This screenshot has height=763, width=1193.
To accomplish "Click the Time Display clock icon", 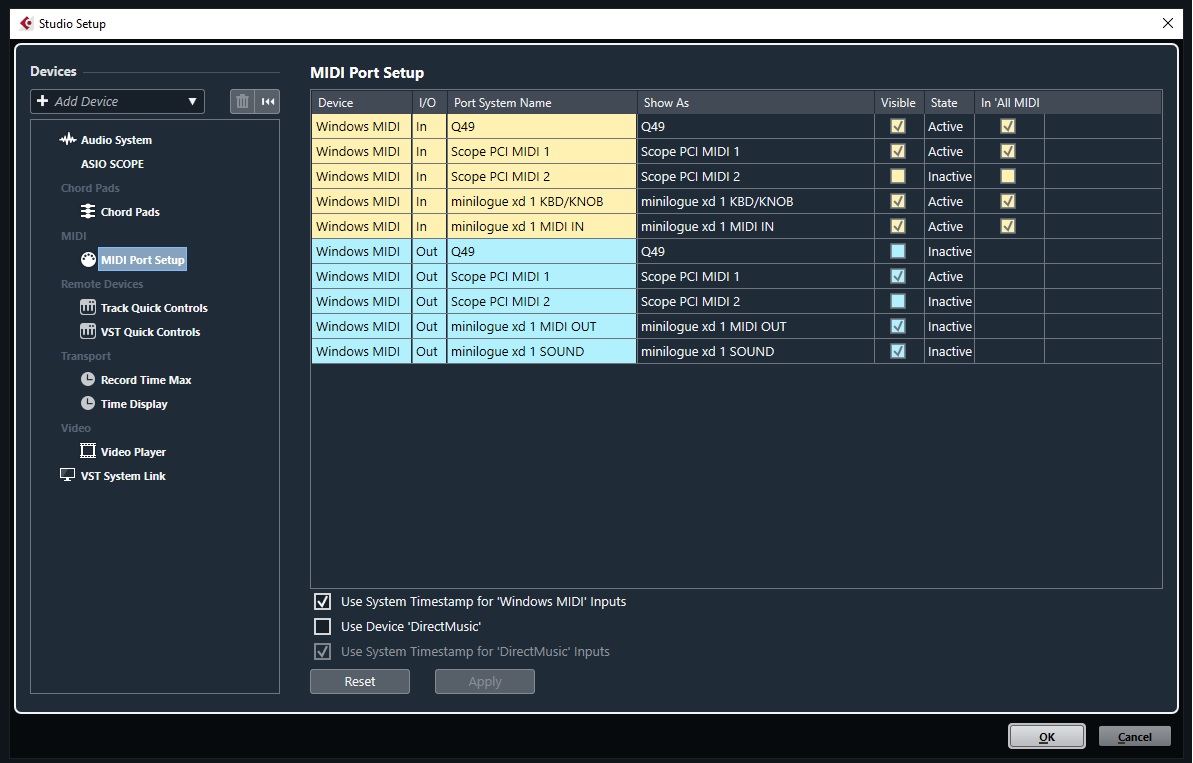I will [88, 403].
